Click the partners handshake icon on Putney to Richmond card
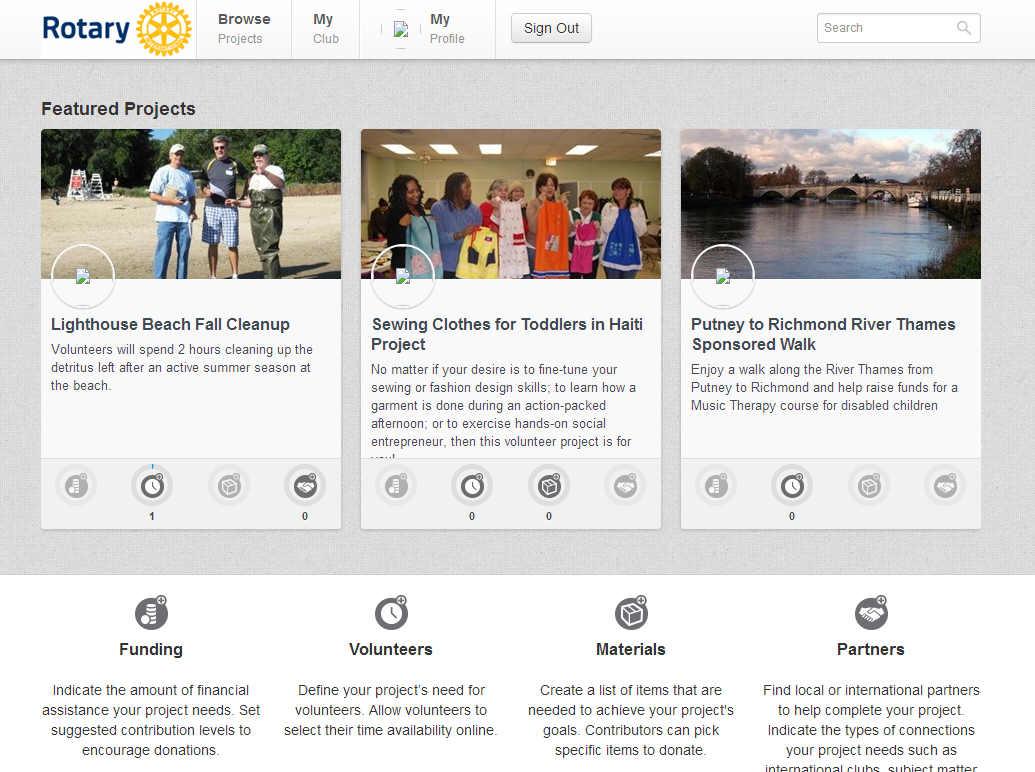The height and width of the screenshot is (772, 1035). 945,486
